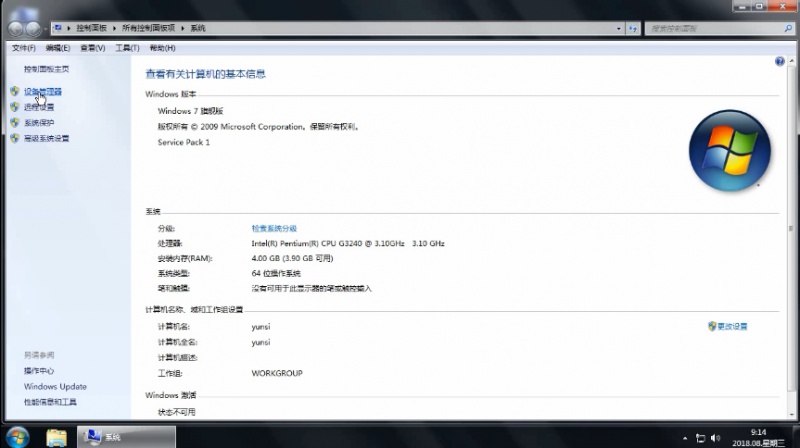800x448 pixels.
Task: Expand arrow before 控制面板 breadcrumb
Action: pos(69,28)
